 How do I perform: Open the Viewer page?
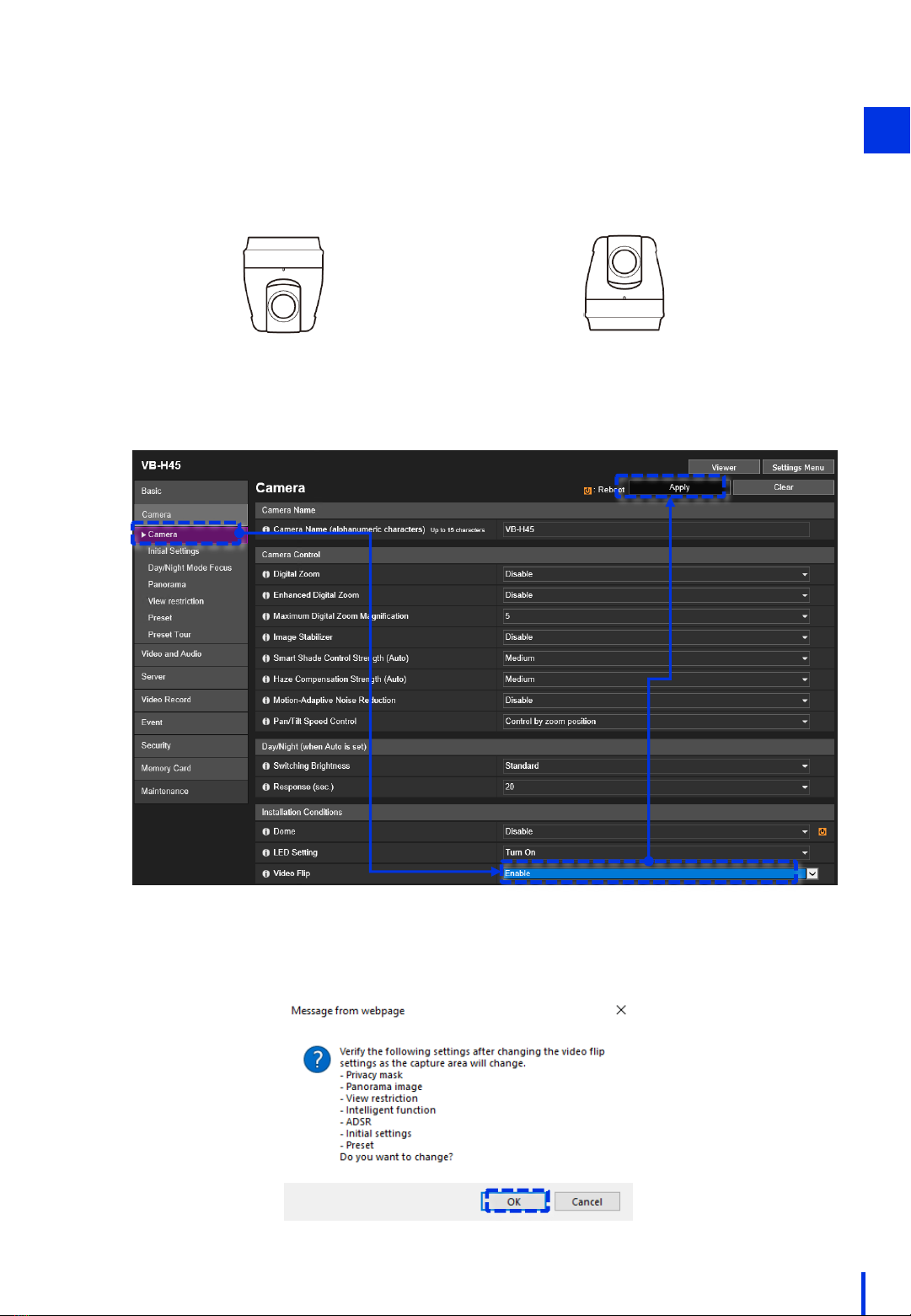click(x=724, y=467)
